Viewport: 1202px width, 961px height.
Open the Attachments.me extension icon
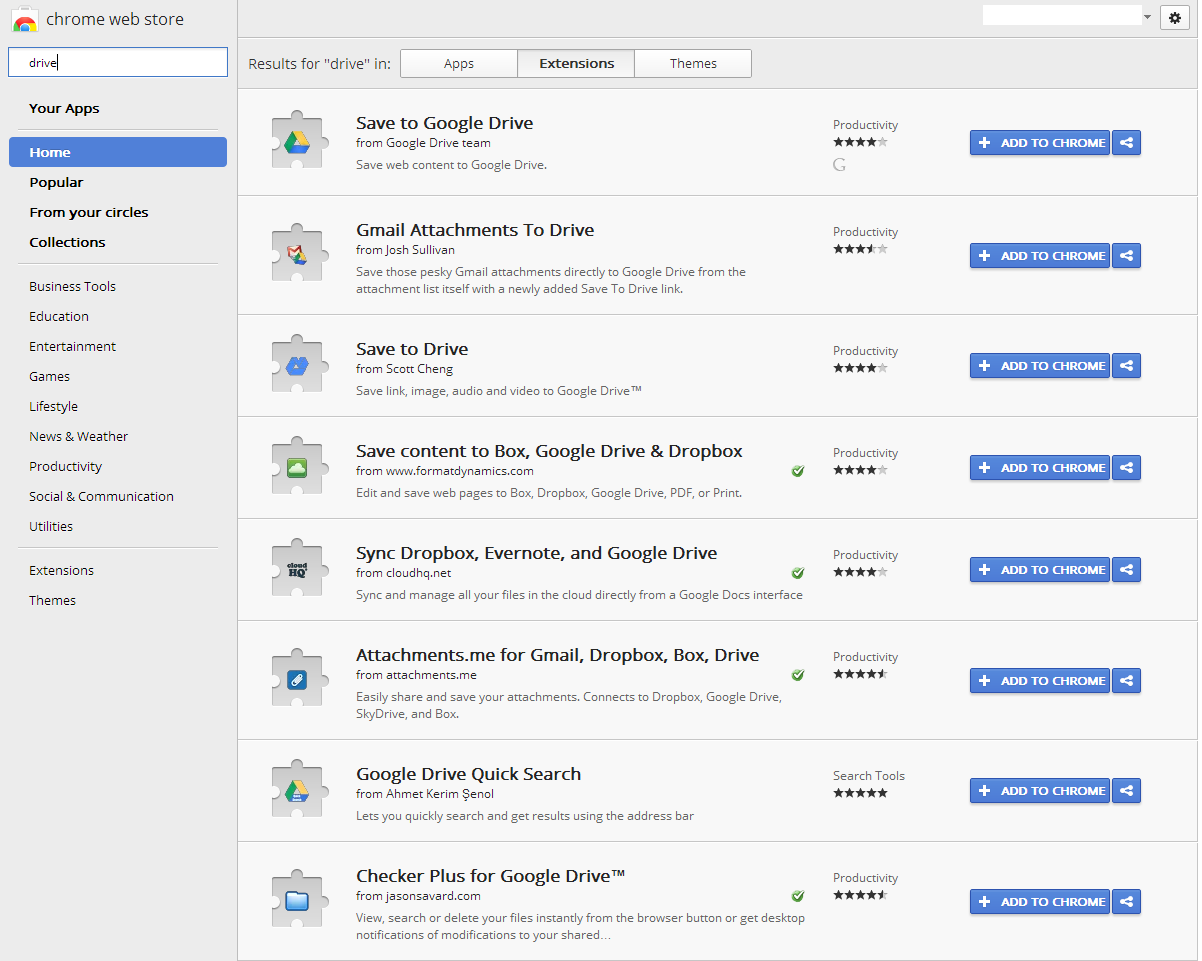coord(299,678)
